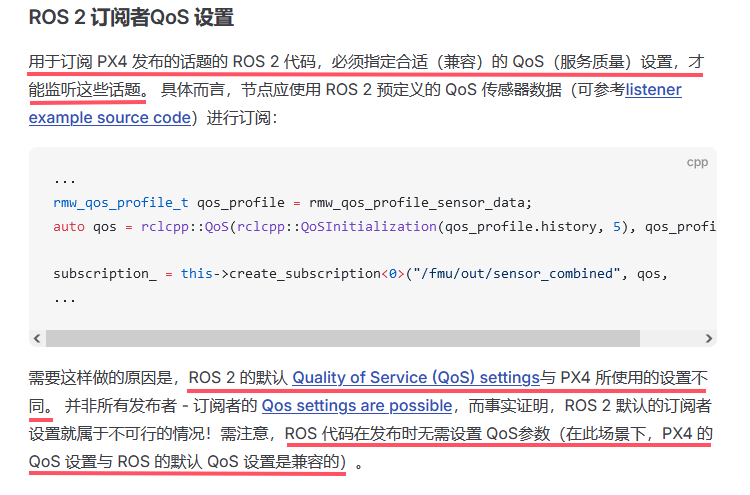This screenshot has height=495, width=750.
Task: Click rmw_qos_profile_sensor_data in the code
Action: [417, 203]
